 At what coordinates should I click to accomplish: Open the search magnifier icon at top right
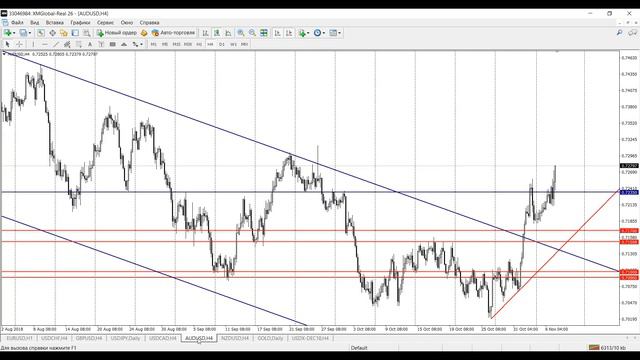[x=620, y=33]
